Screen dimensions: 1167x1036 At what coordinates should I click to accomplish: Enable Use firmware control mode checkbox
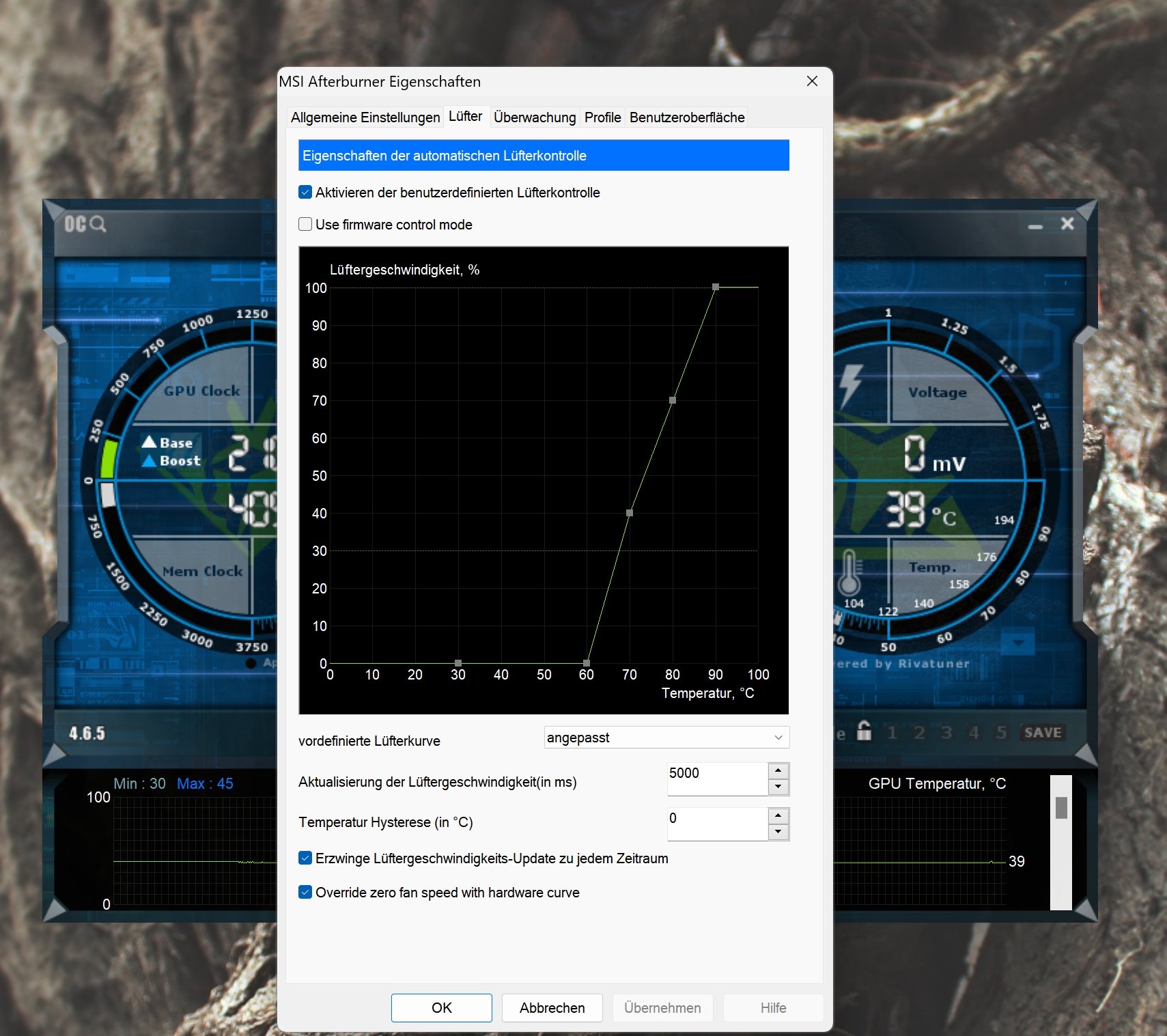coord(305,224)
